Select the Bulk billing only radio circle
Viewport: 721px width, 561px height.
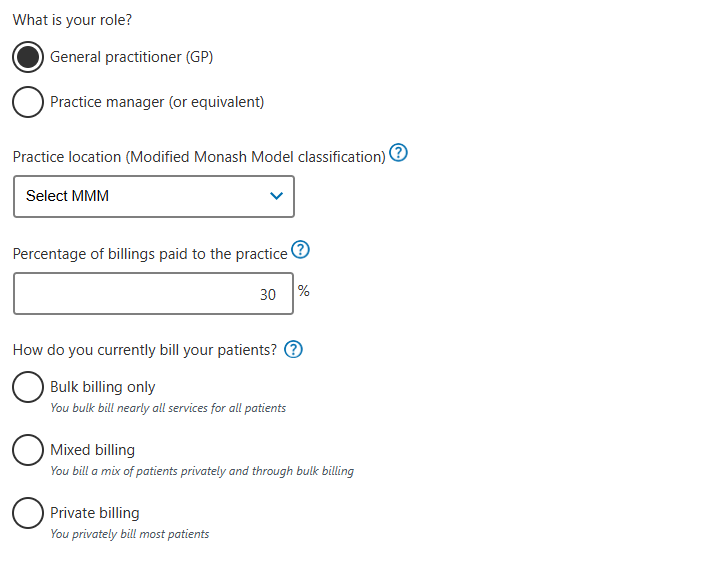click(28, 387)
